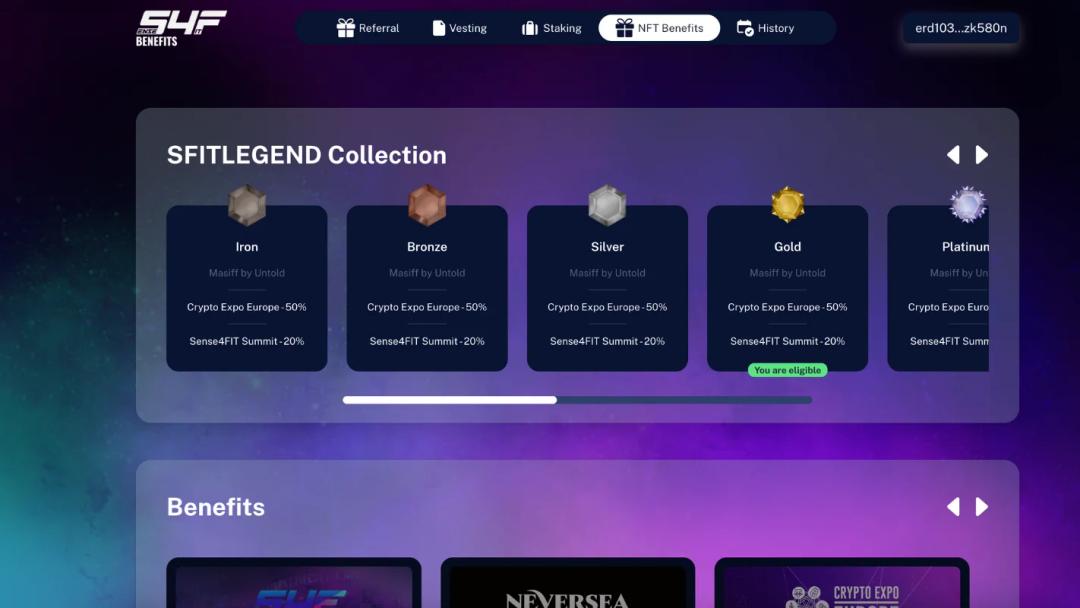Click the 'You are eligible' badge
Viewport: 1080px width, 608px height.
click(787, 370)
